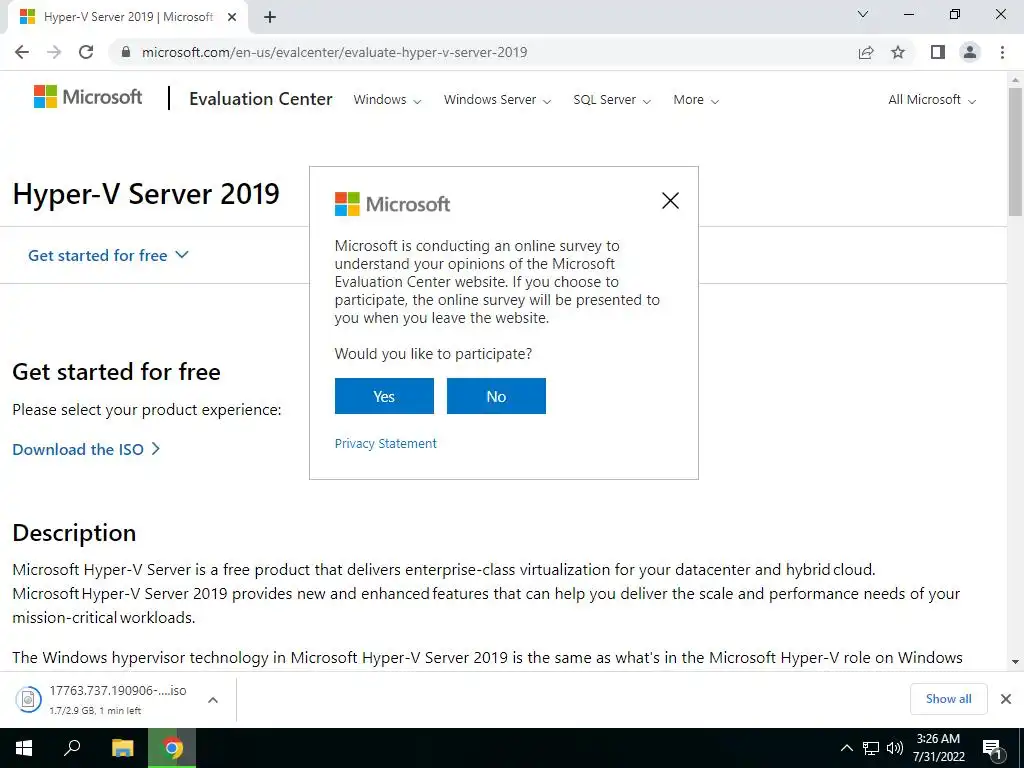Open the Chrome profile avatar
Image resolution: width=1024 pixels, height=768 pixels.
click(x=970, y=52)
